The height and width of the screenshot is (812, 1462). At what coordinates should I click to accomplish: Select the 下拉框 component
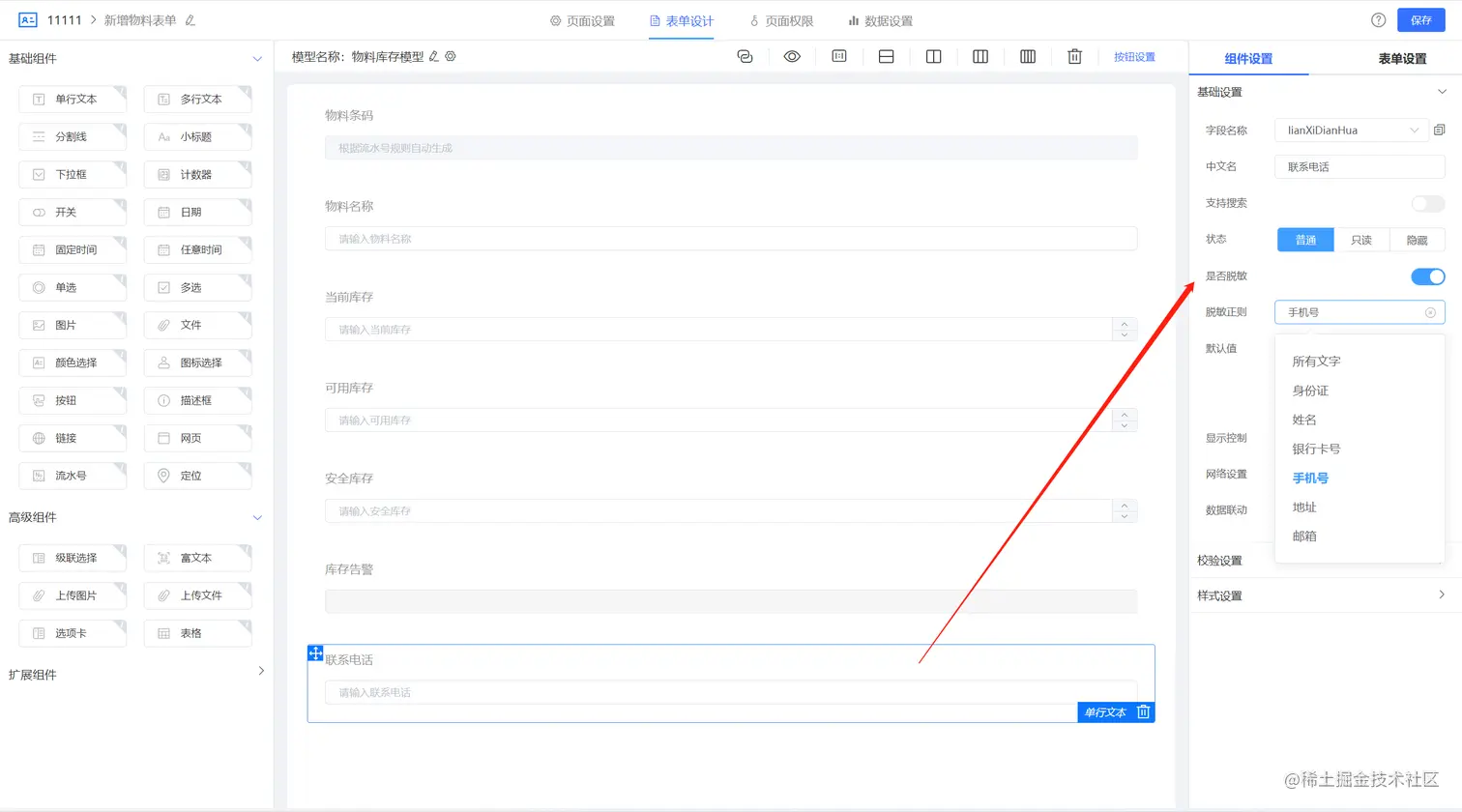coord(73,175)
